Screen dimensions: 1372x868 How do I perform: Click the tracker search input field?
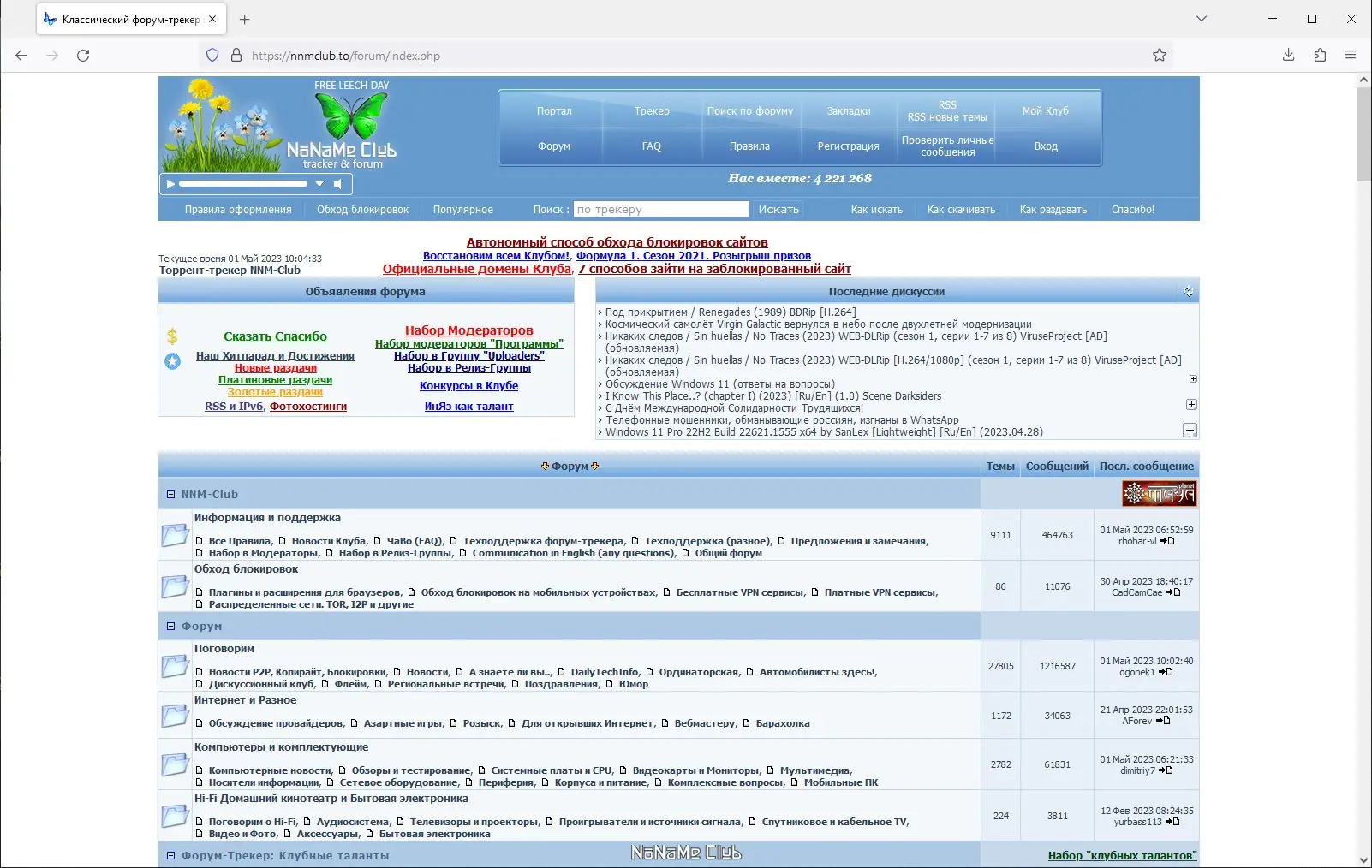[x=660, y=210]
